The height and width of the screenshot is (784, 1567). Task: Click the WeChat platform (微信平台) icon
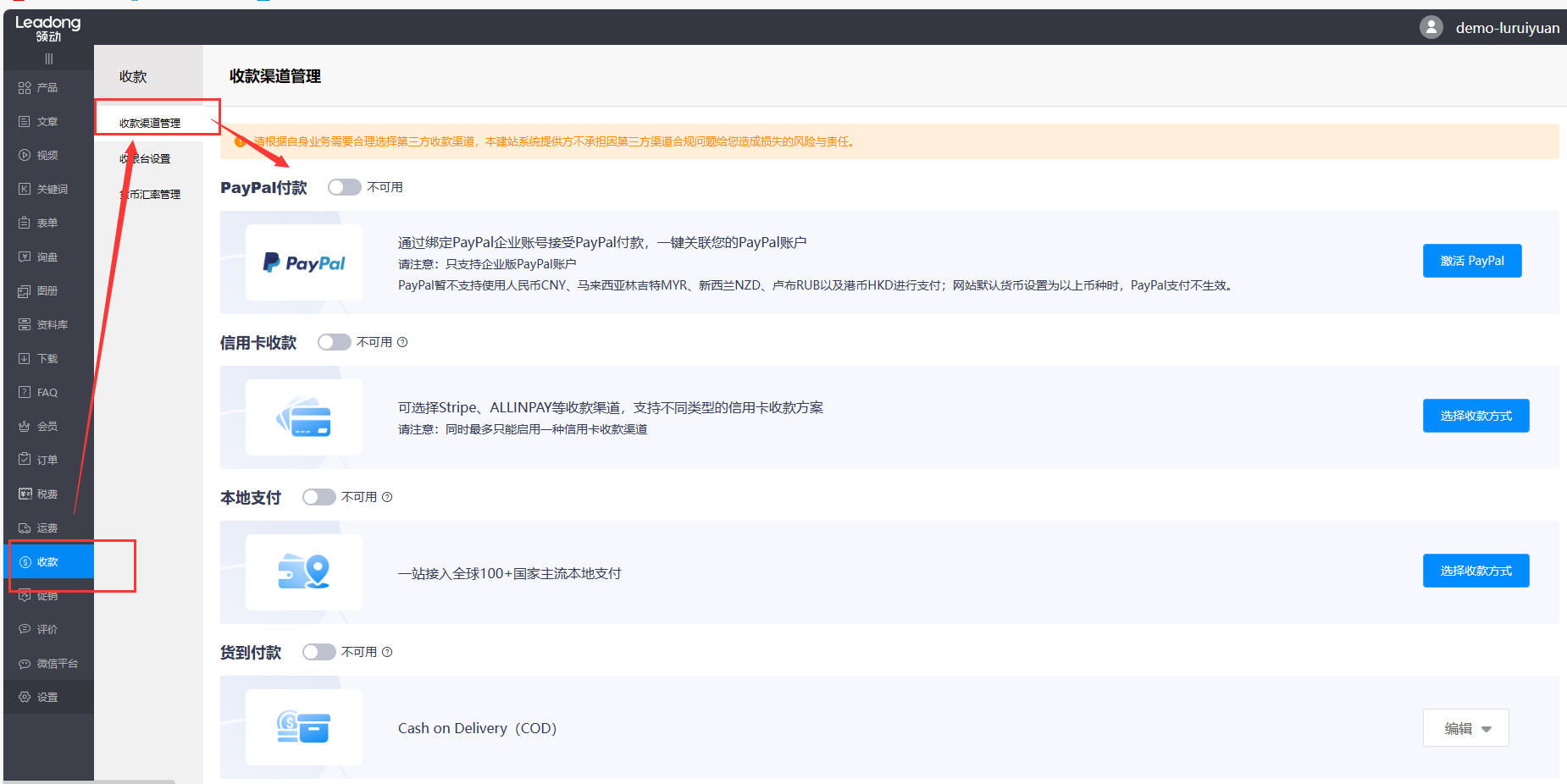pyautogui.click(x=25, y=664)
